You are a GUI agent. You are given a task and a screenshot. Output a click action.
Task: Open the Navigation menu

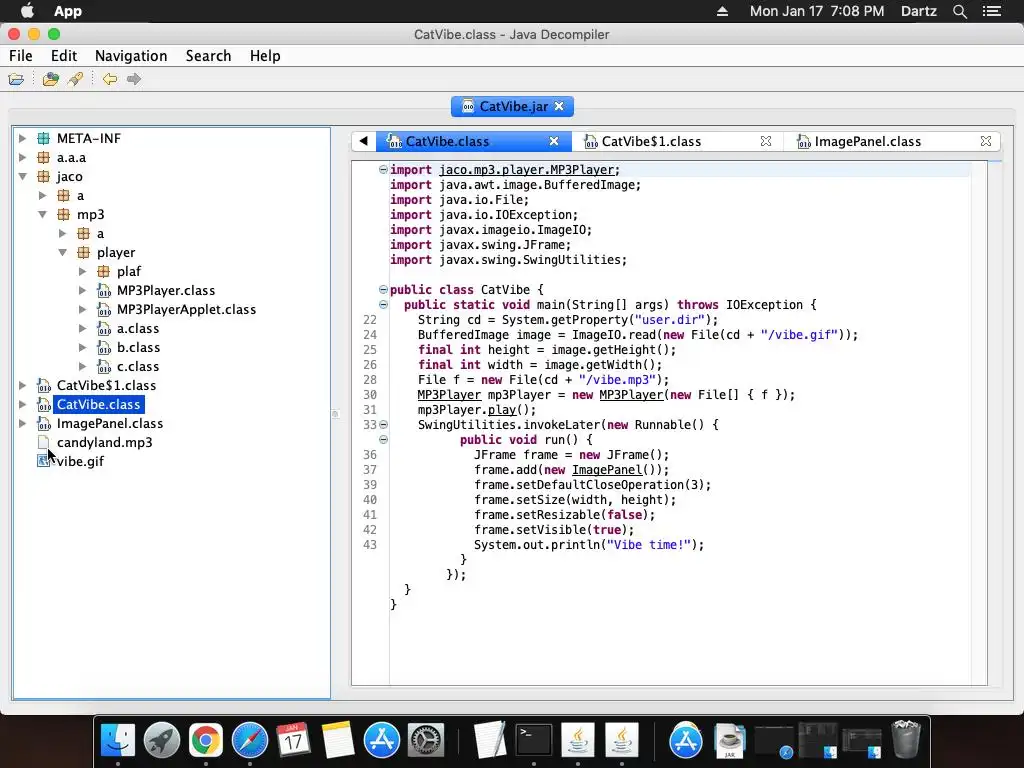point(131,56)
